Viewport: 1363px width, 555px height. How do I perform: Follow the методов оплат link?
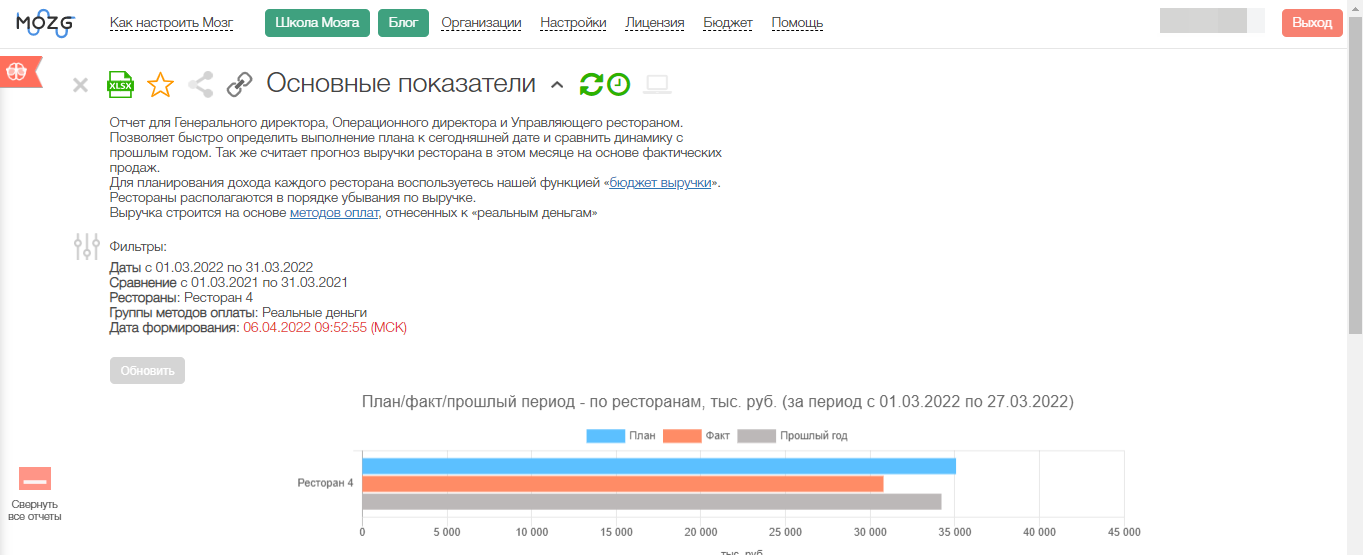(x=335, y=213)
